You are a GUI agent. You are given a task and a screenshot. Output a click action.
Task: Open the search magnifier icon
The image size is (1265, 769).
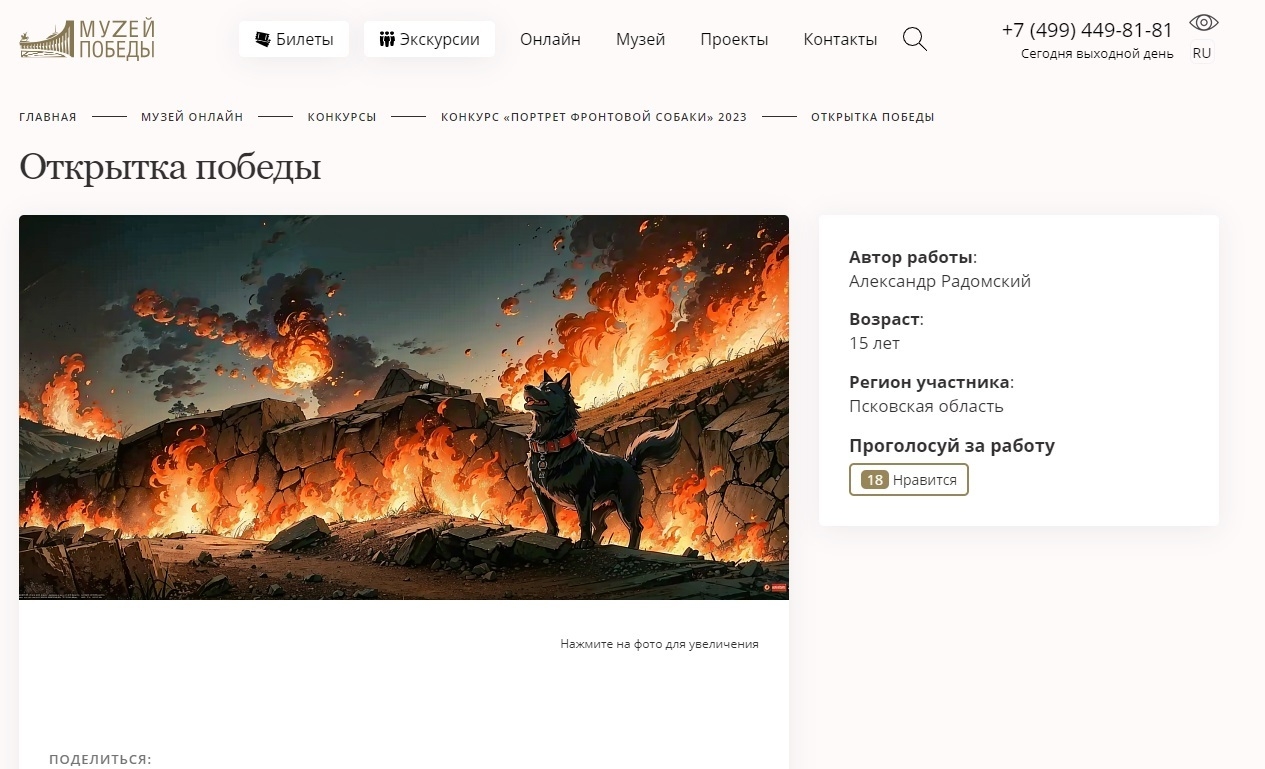pos(914,39)
